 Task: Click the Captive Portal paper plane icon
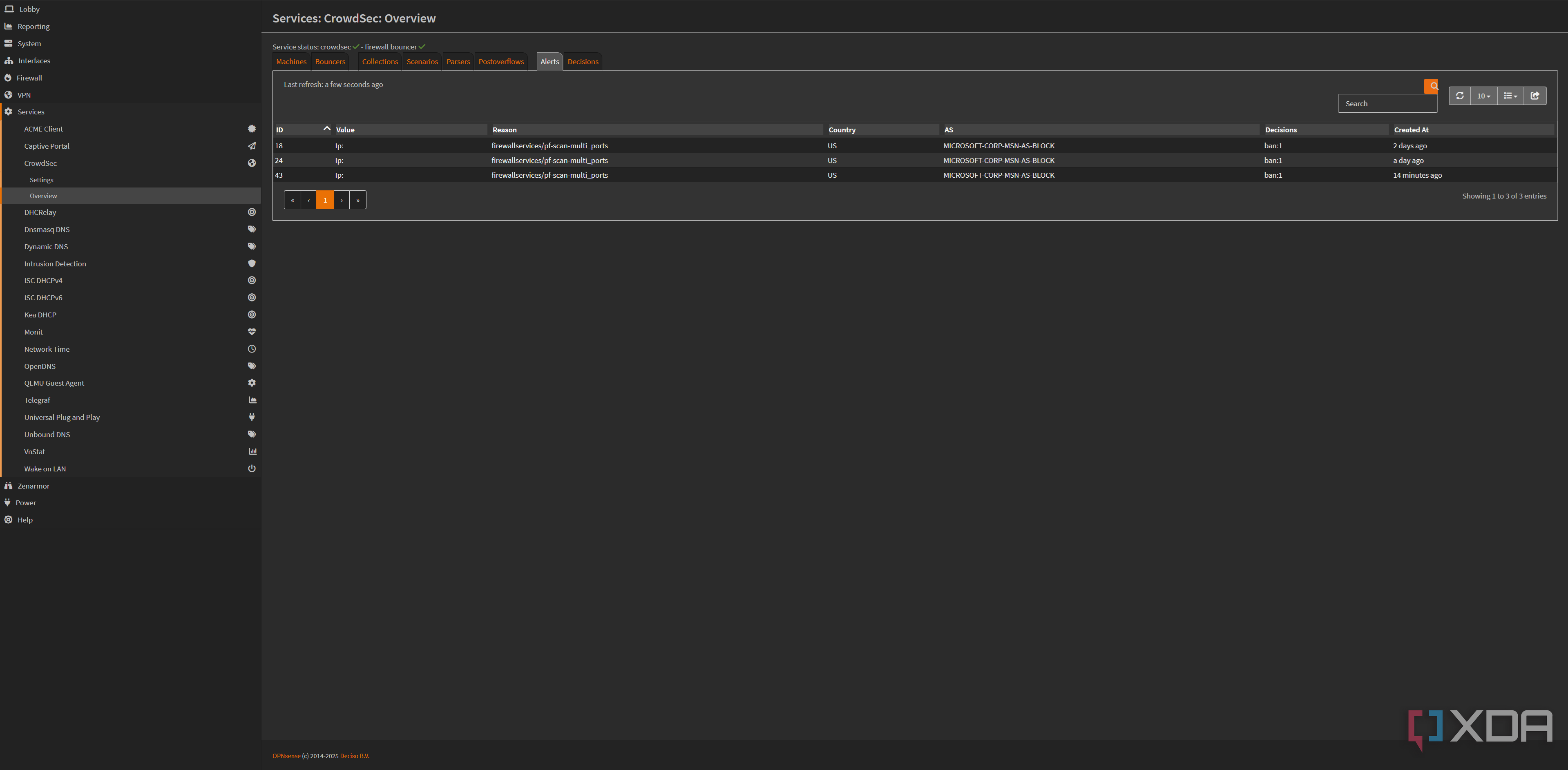[251, 146]
